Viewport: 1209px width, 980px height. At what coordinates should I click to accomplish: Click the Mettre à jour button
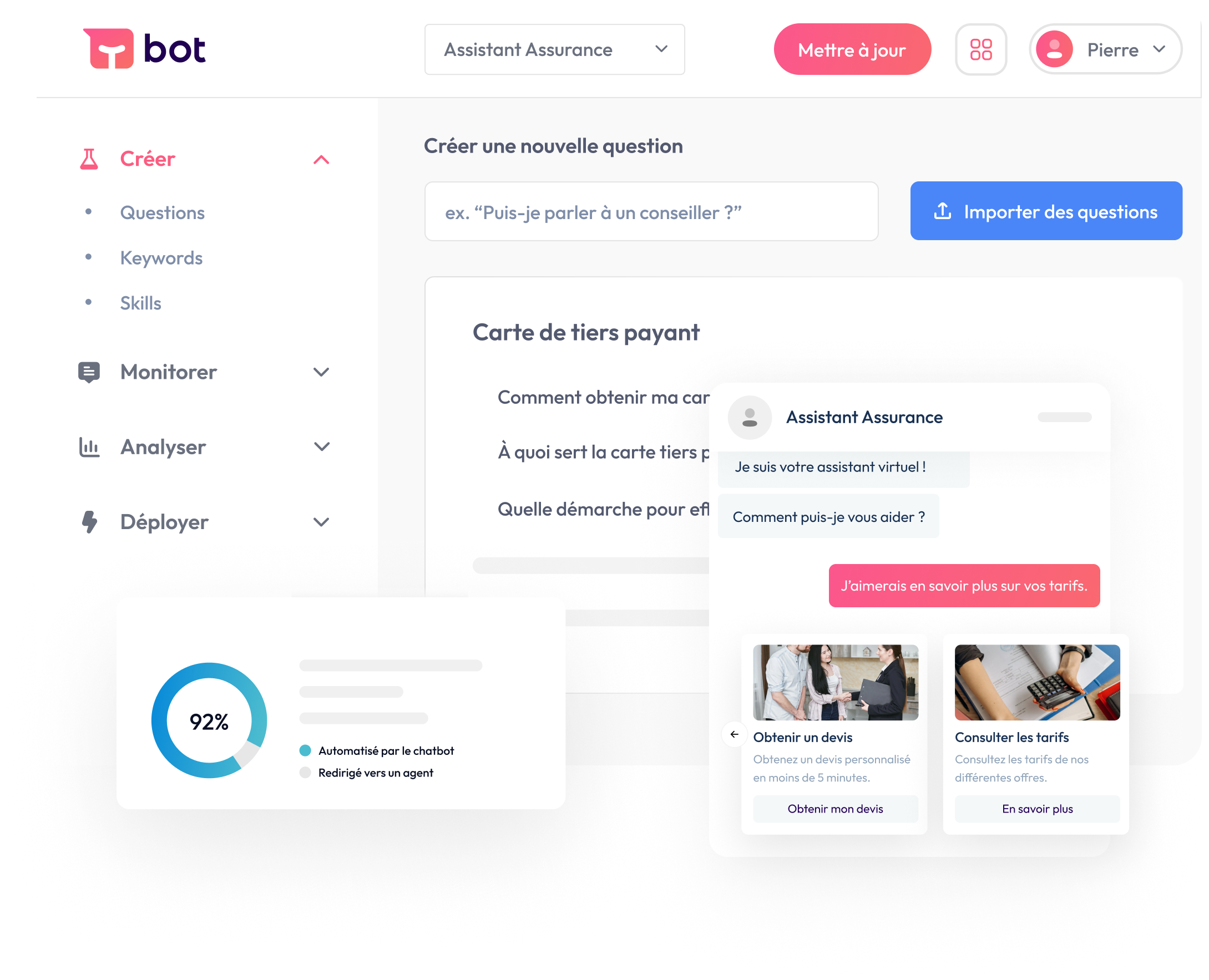851,48
